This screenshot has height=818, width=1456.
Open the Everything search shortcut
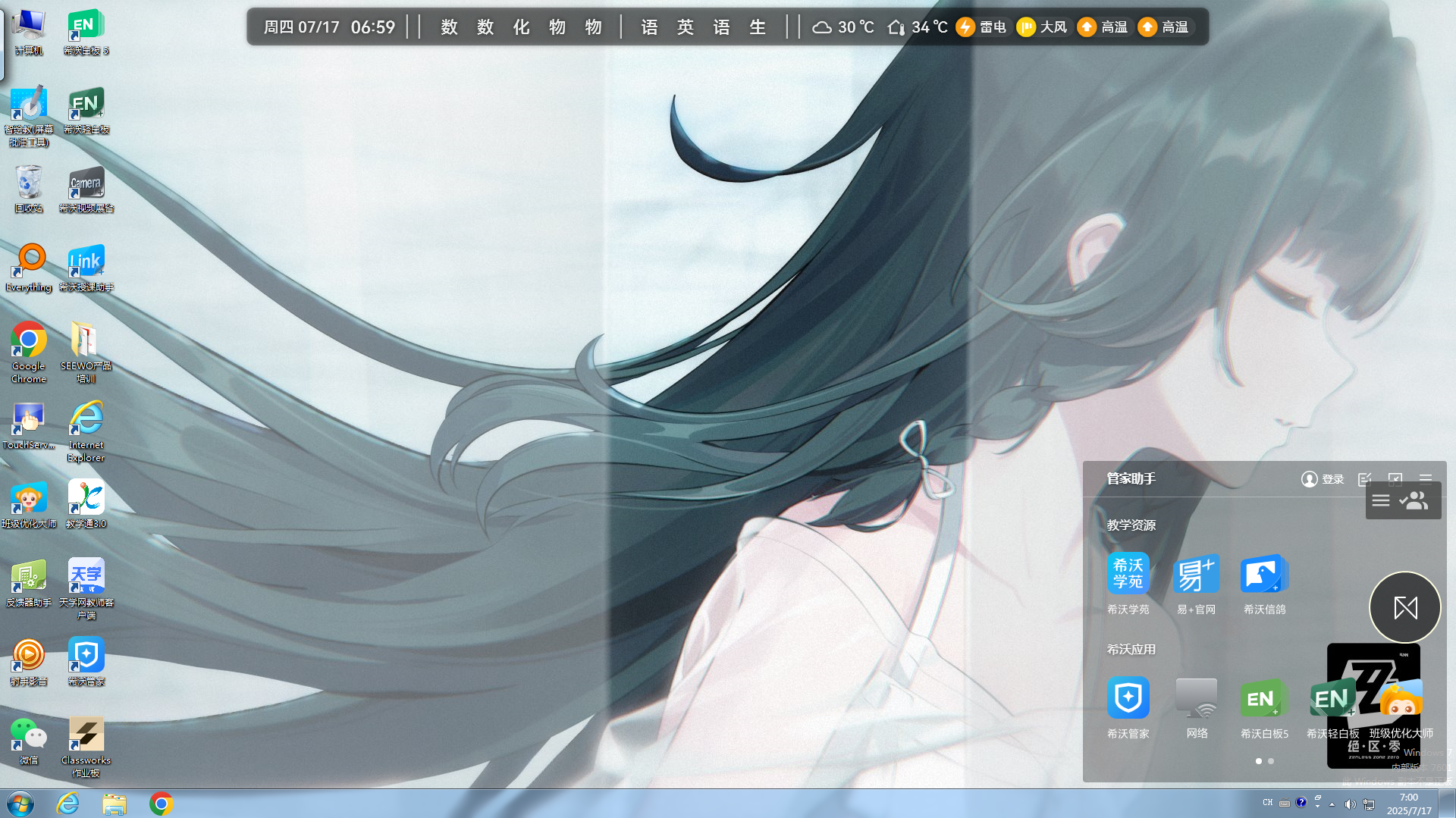coord(28,268)
